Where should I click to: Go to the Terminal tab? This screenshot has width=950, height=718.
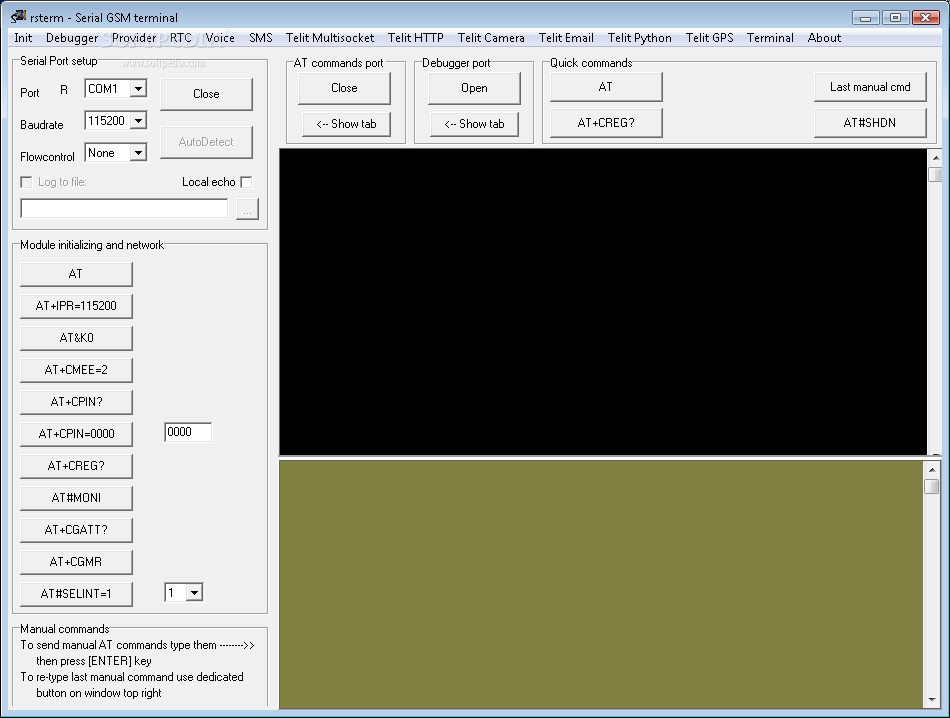(x=769, y=38)
